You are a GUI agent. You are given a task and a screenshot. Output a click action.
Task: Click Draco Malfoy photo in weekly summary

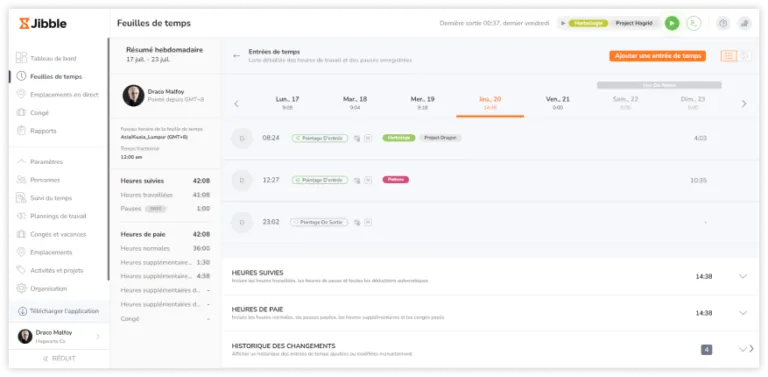point(133,95)
